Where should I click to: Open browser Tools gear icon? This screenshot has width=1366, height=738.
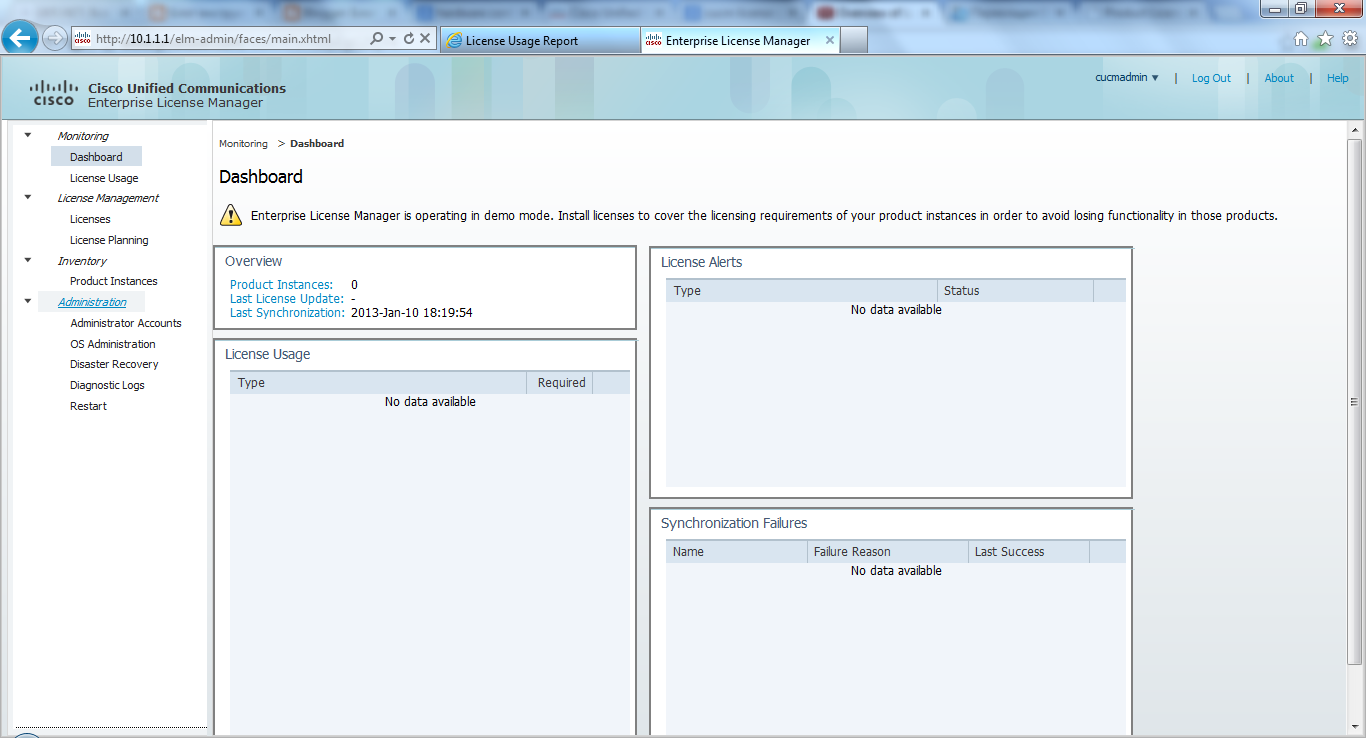click(x=1349, y=39)
